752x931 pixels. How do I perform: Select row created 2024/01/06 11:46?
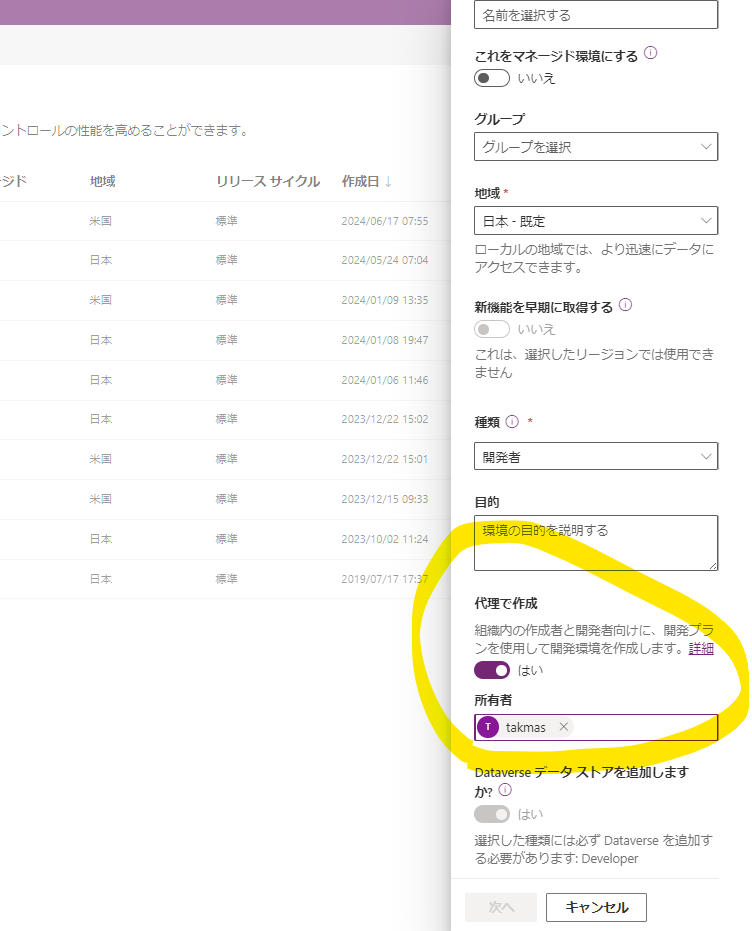(226, 380)
